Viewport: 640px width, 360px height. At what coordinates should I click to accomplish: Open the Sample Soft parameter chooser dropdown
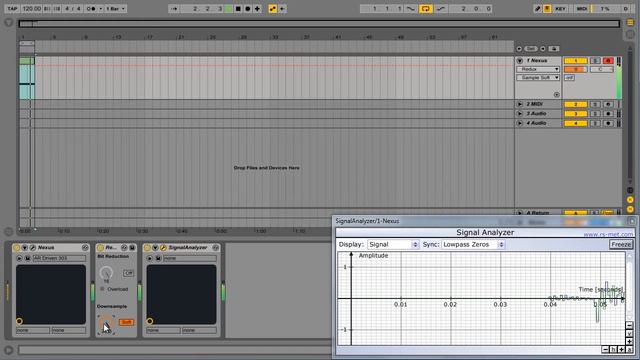point(538,78)
